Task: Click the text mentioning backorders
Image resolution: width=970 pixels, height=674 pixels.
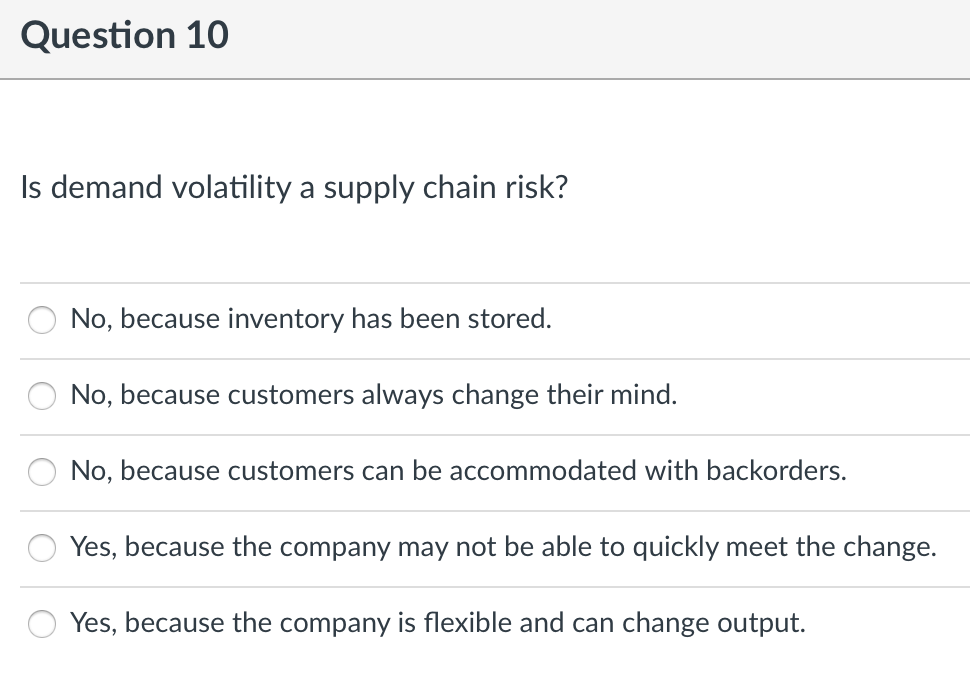Action: [459, 471]
